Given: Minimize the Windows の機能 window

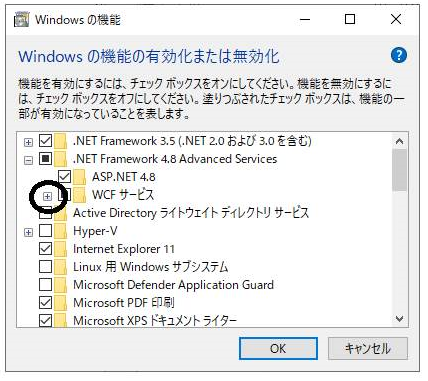Looking at the screenshot, I should click(x=305, y=19).
